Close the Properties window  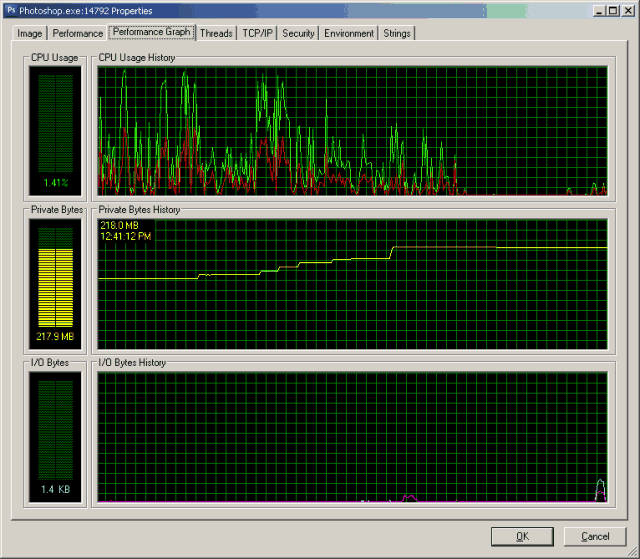pyautogui.click(x=628, y=11)
